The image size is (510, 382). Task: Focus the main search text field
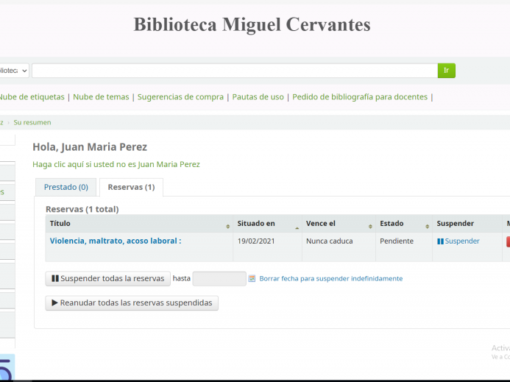point(235,71)
